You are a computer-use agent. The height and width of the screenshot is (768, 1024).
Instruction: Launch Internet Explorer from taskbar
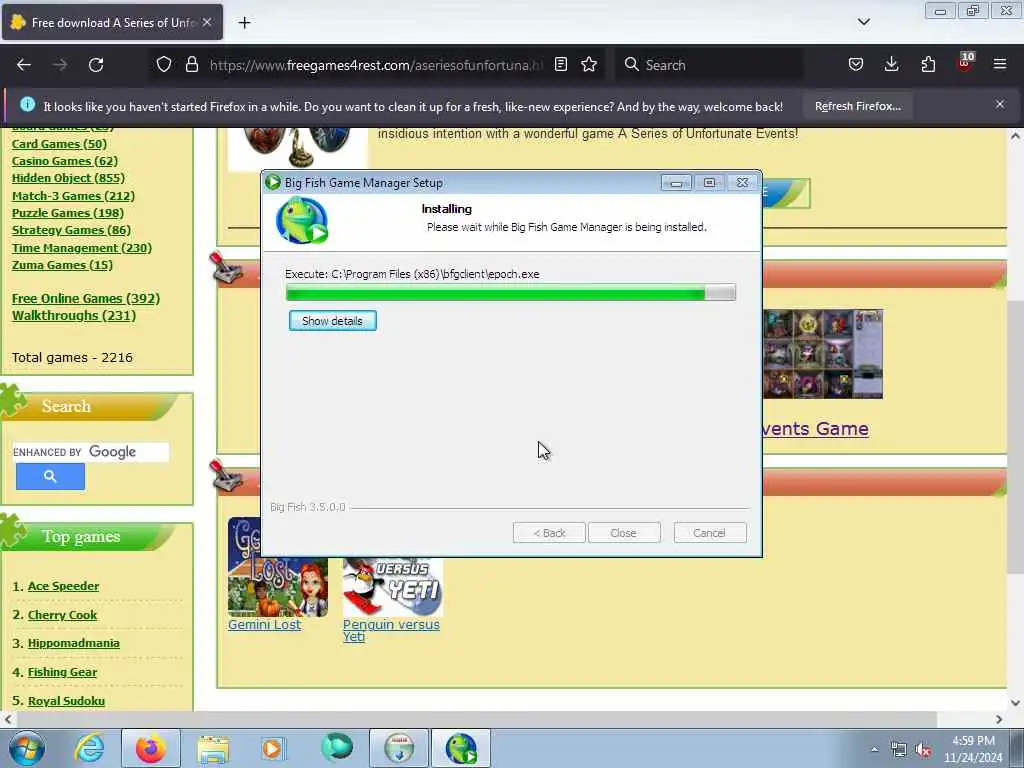click(89, 748)
